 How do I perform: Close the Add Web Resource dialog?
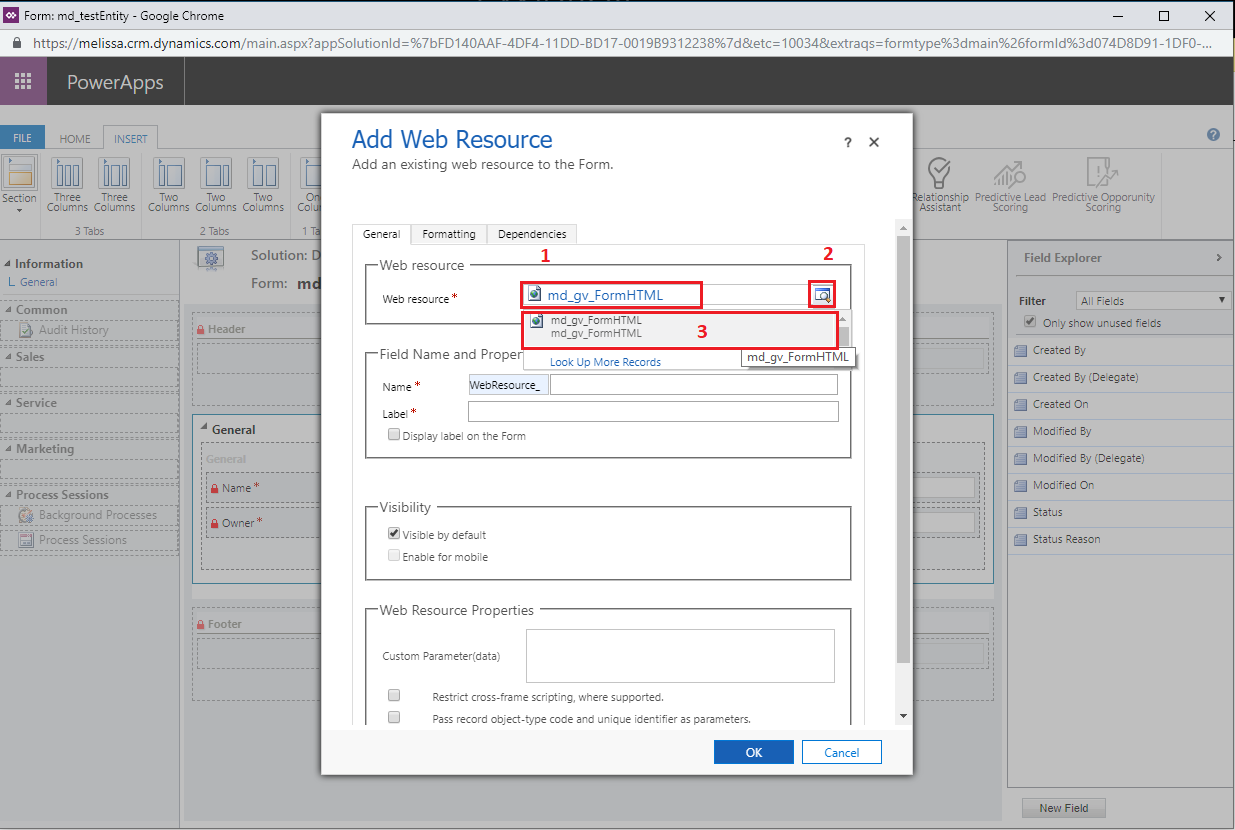pos(874,142)
